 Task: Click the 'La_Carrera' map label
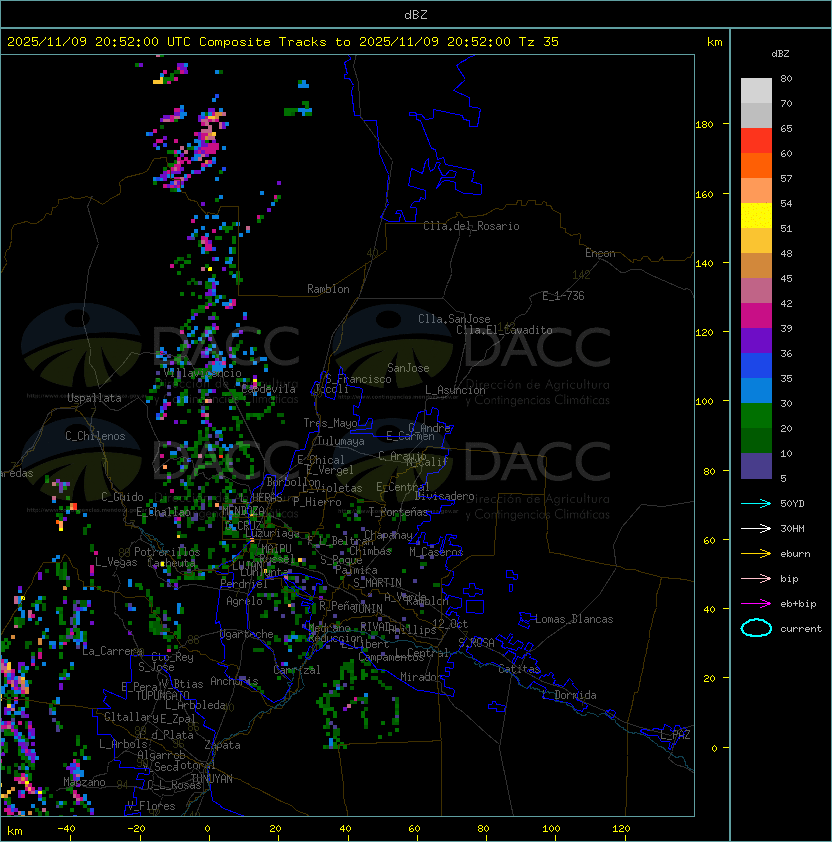[x=112, y=651]
